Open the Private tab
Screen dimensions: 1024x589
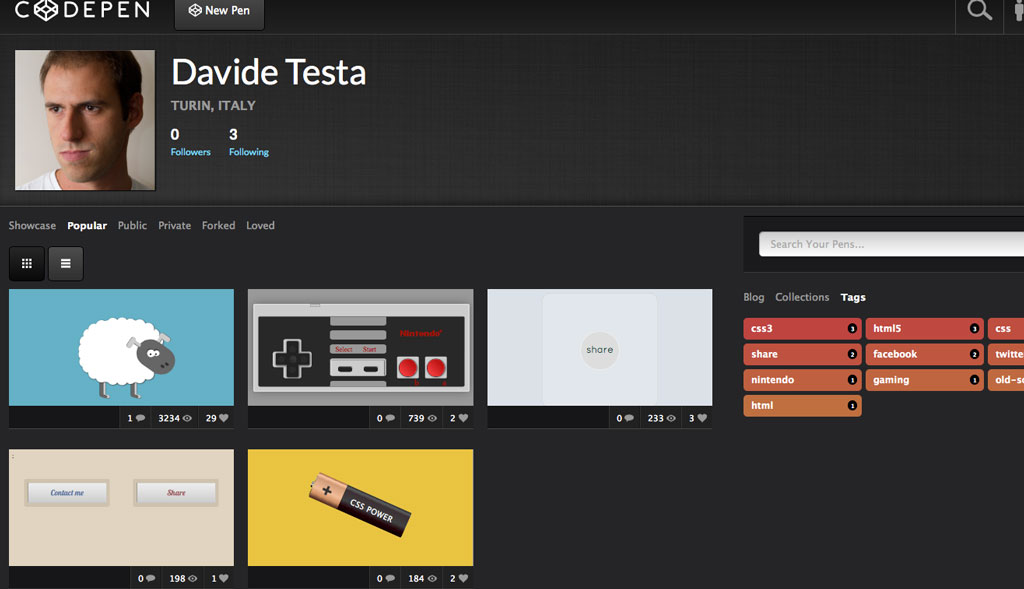click(x=174, y=225)
